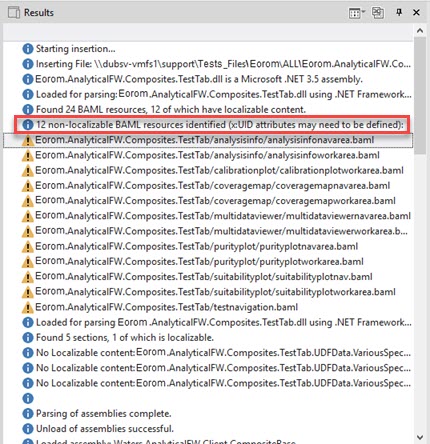This screenshot has width=430, height=444.
Task: Click scroll down arrow of results list
Action: 420,437
